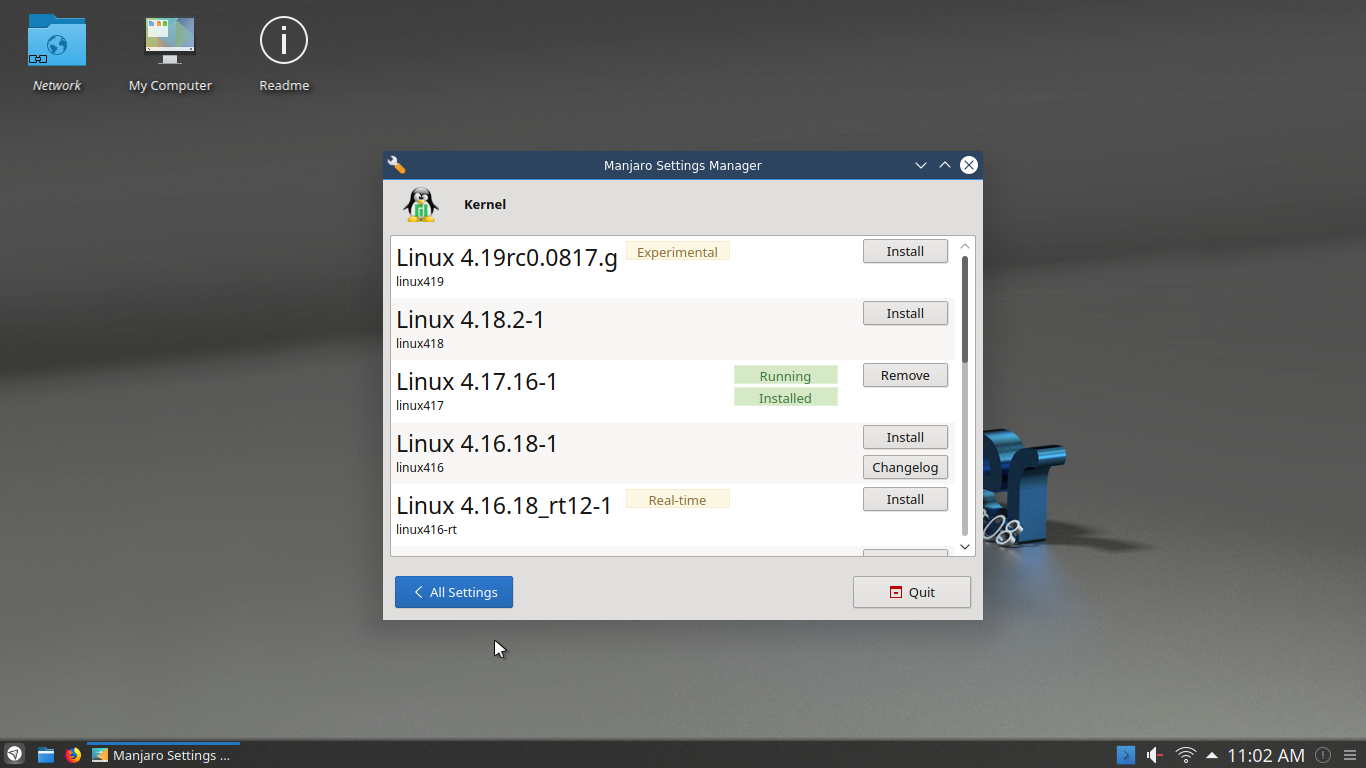Open the application launcher in the taskbar
Screen dimensions: 1366x768
15,755
